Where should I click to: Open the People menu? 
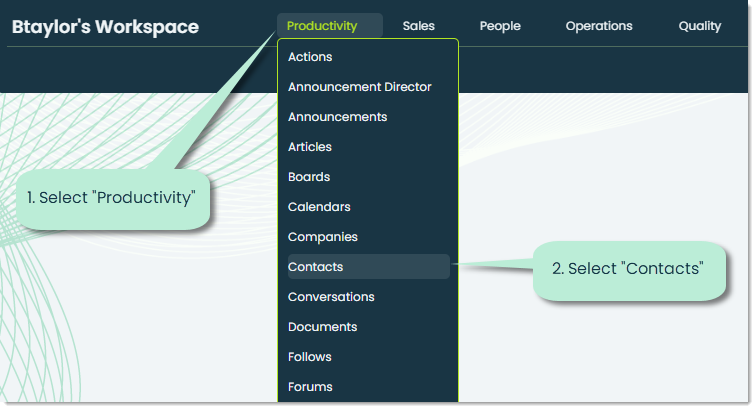tap(500, 26)
